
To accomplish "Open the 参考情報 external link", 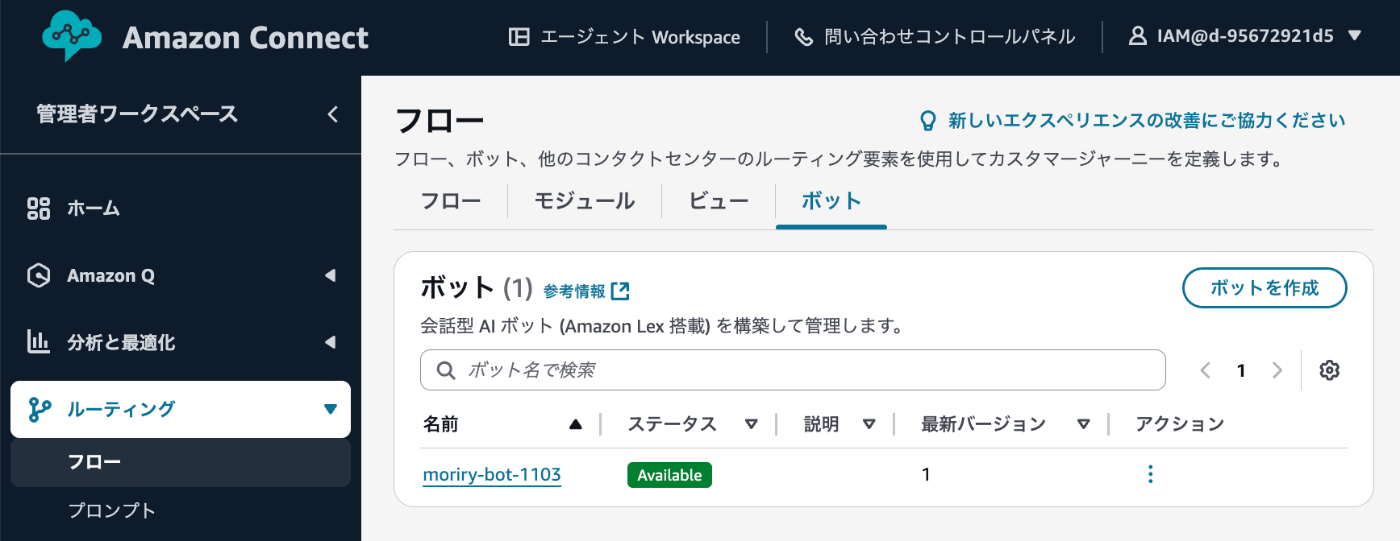I will (x=586, y=291).
